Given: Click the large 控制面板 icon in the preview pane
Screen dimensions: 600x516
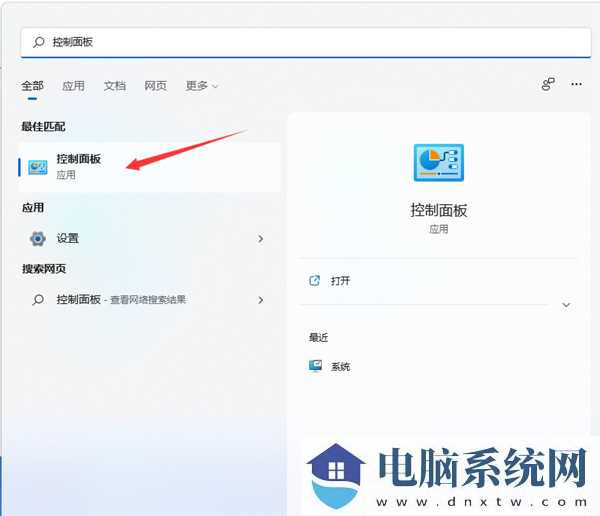Looking at the screenshot, I should (x=439, y=162).
